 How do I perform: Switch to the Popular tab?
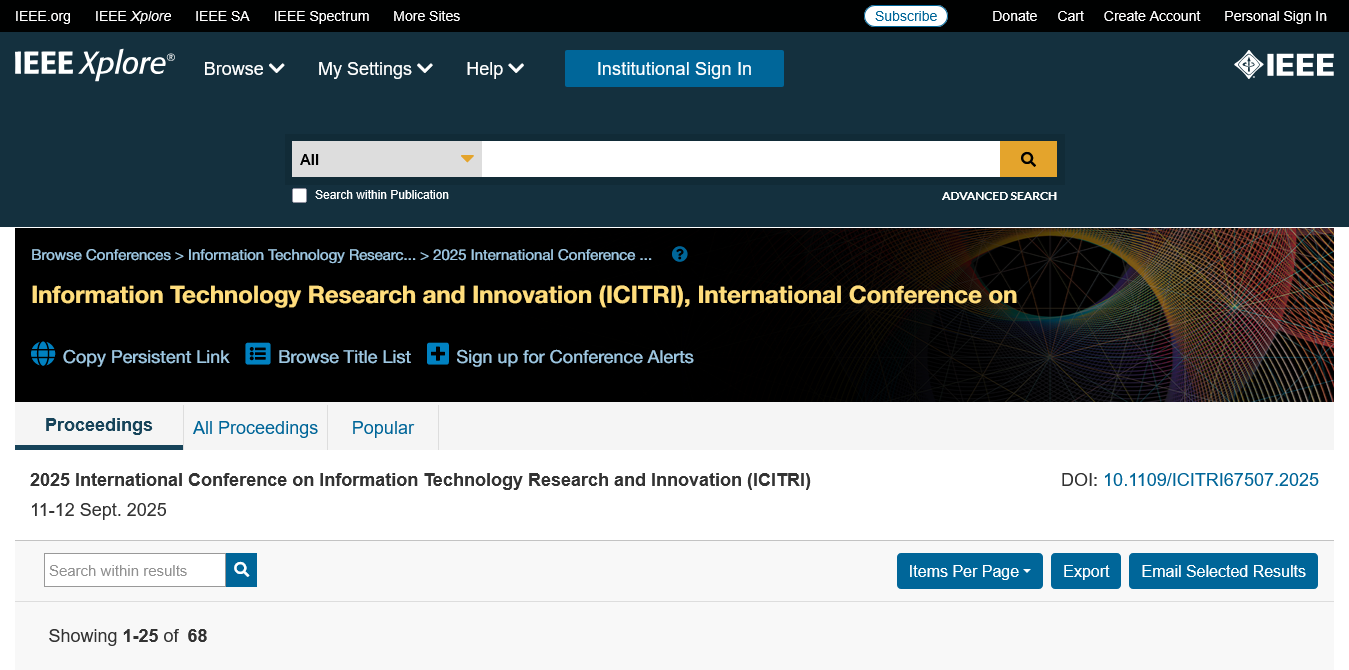(x=382, y=428)
